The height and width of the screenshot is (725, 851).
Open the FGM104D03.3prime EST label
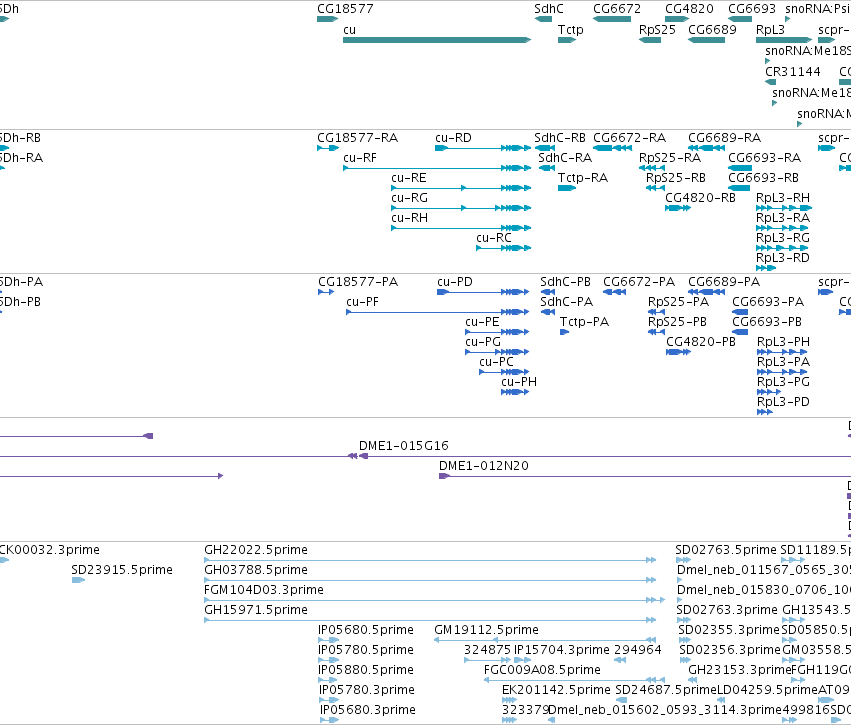tap(264, 590)
